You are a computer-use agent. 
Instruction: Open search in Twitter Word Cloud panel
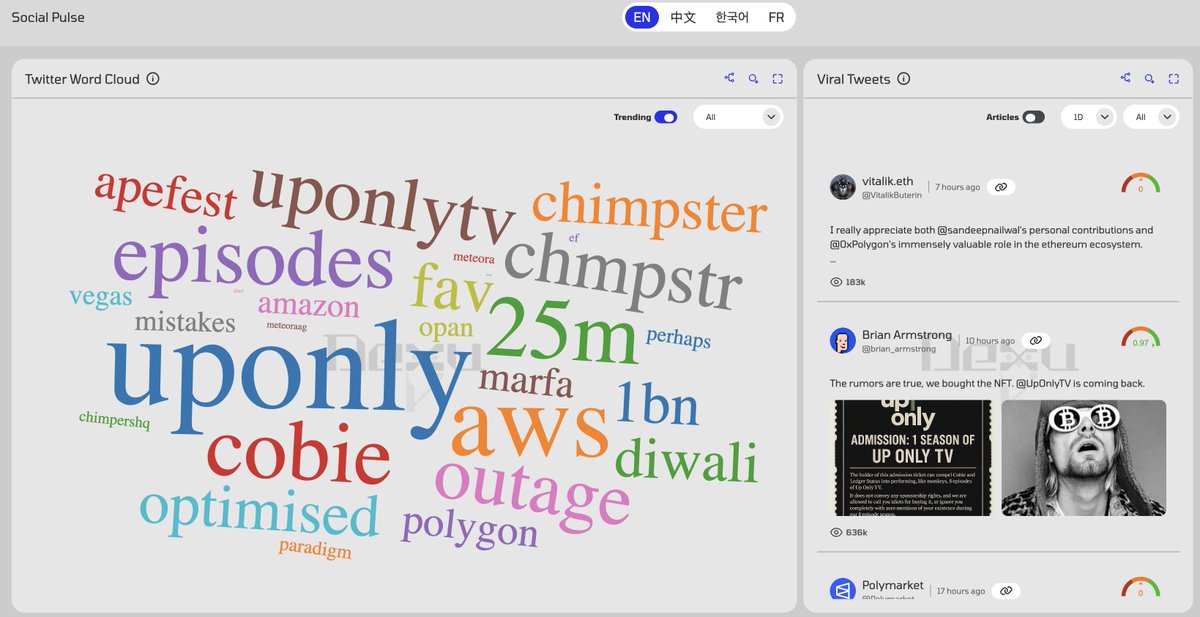point(753,78)
